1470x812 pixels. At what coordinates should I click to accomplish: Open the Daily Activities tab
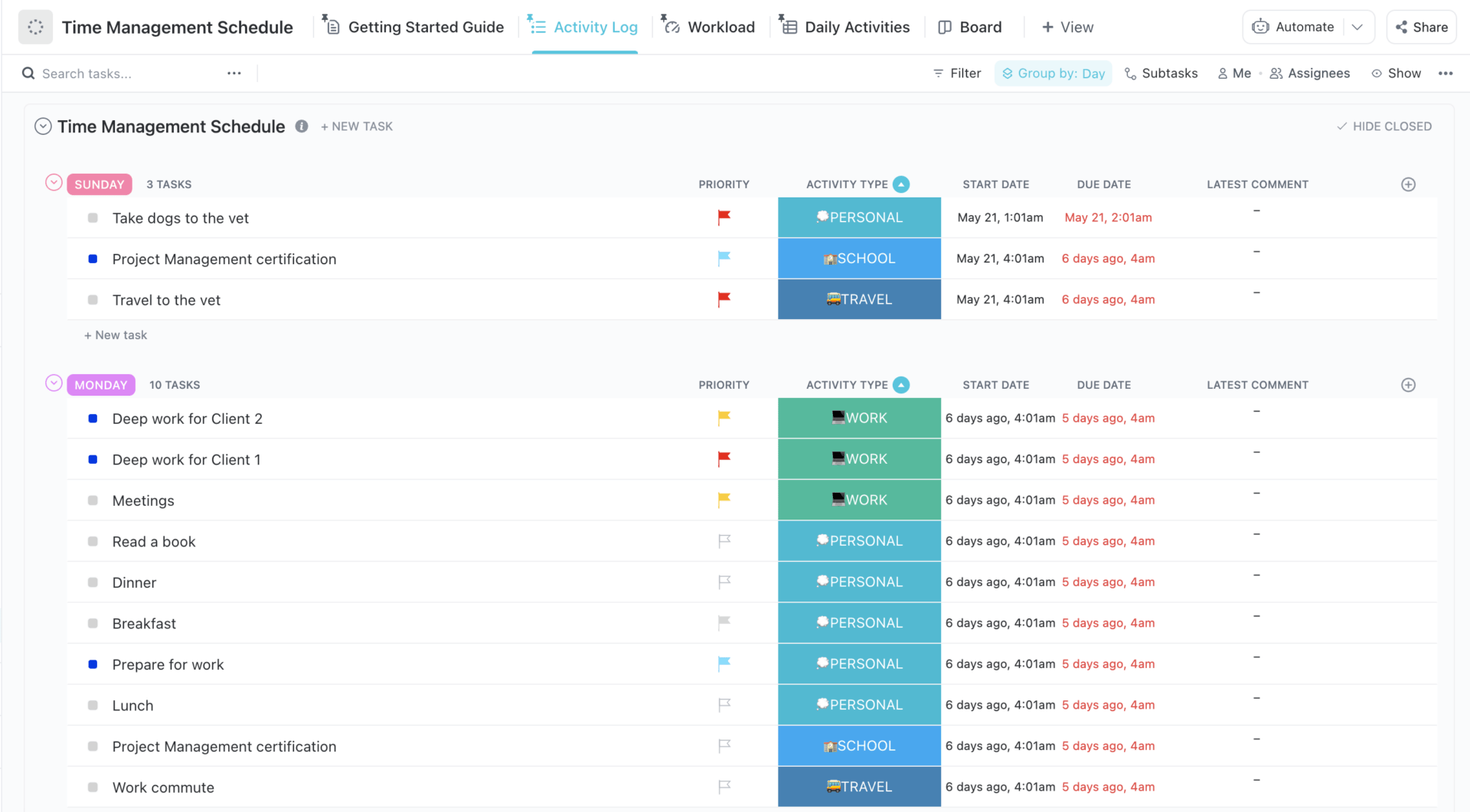point(845,28)
